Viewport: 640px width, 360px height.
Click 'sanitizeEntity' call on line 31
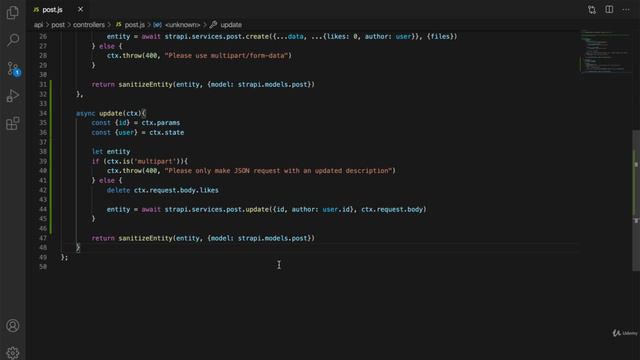145,84
